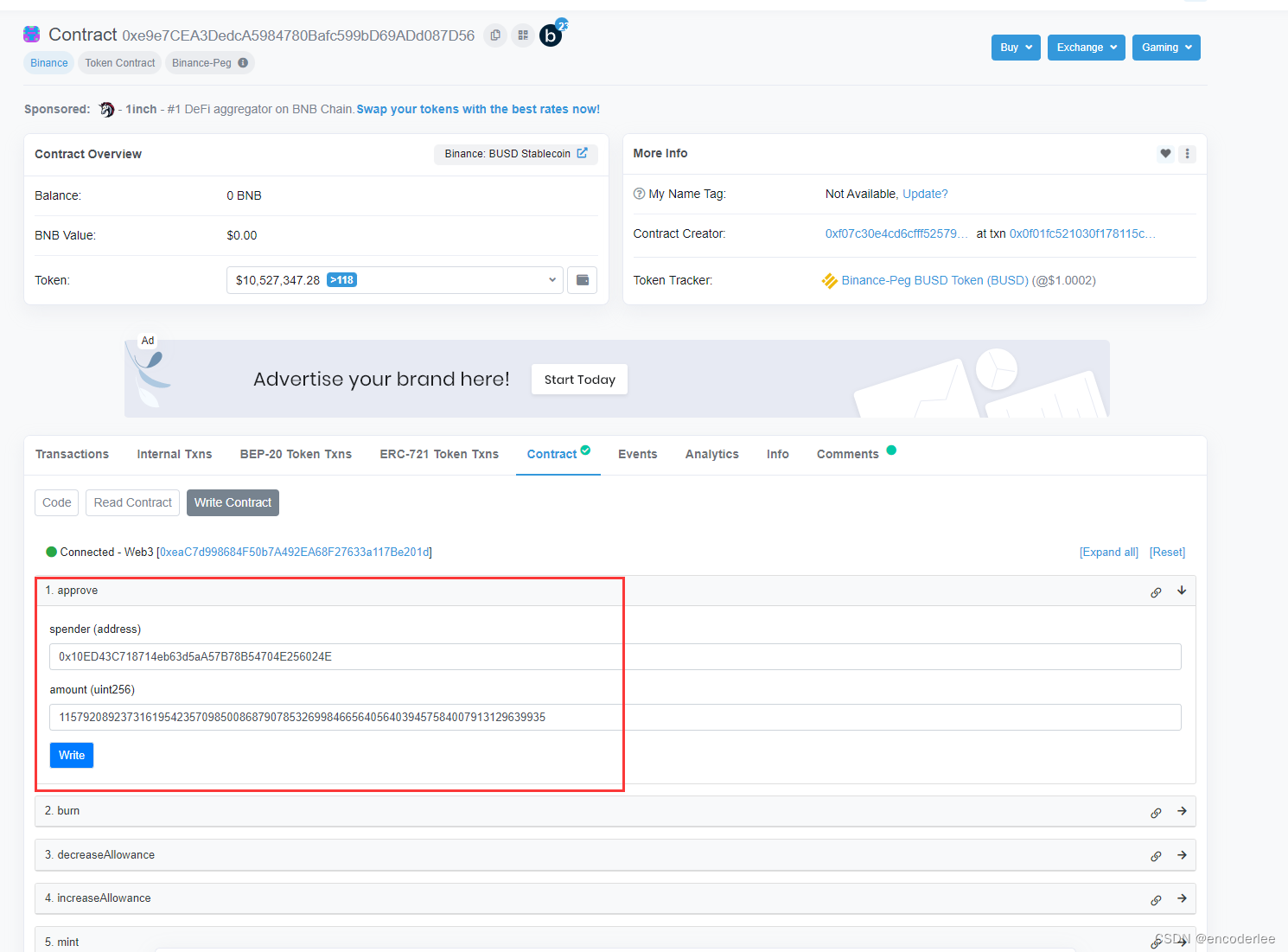Focus the spender address input field
The image size is (1288, 952).
[x=615, y=656]
